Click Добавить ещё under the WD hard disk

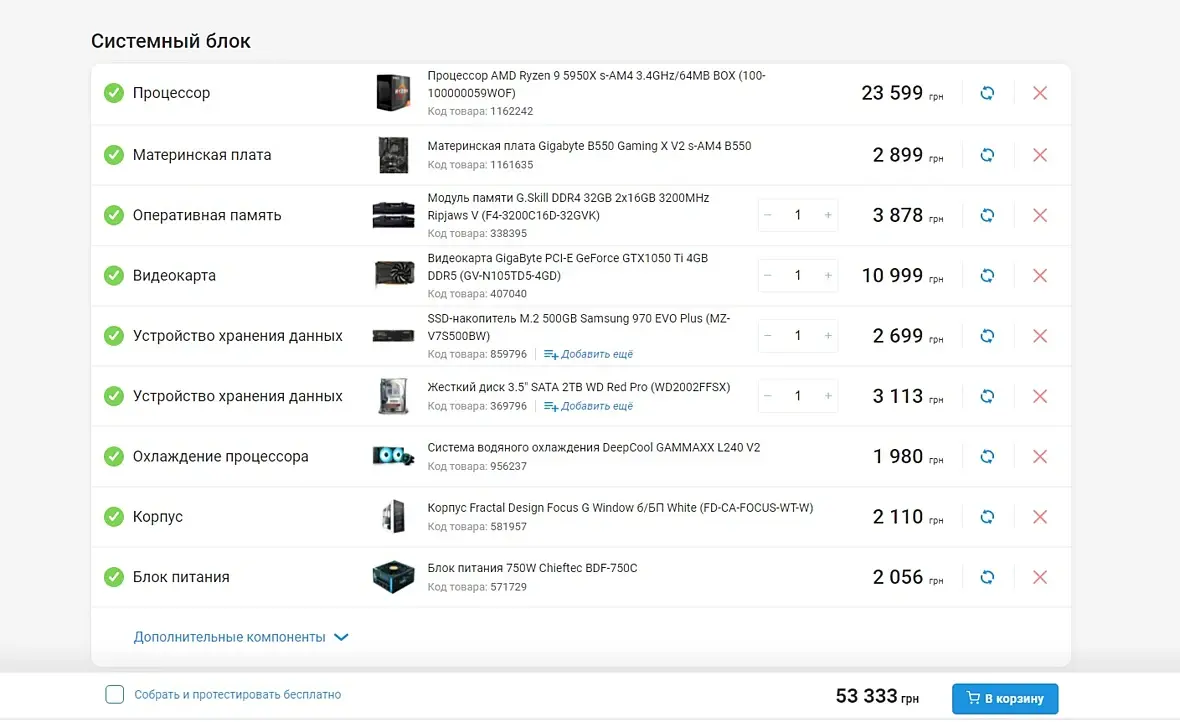(x=588, y=407)
